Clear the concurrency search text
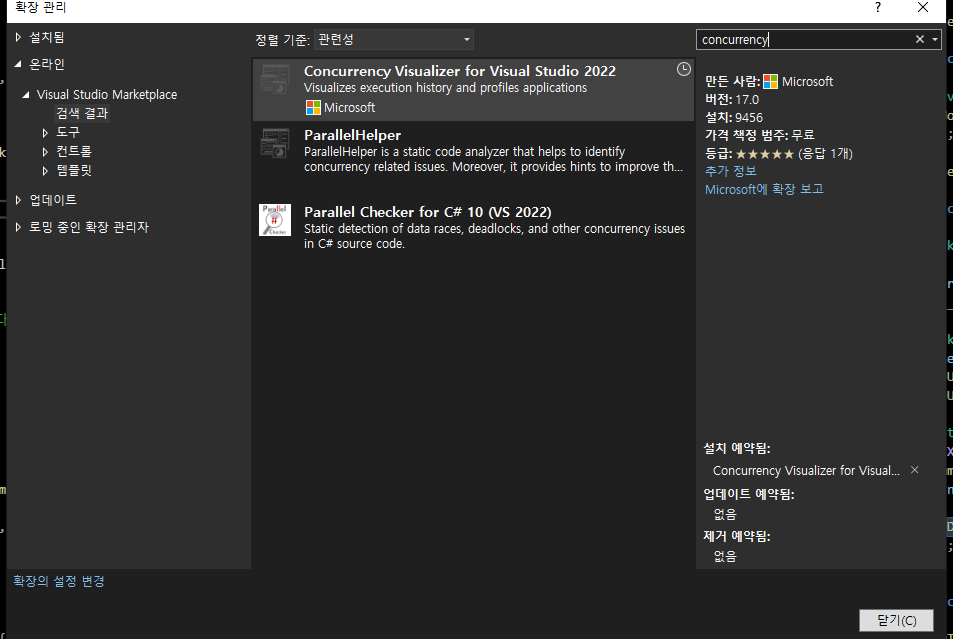Image resolution: width=953 pixels, height=639 pixels. [920, 40]
